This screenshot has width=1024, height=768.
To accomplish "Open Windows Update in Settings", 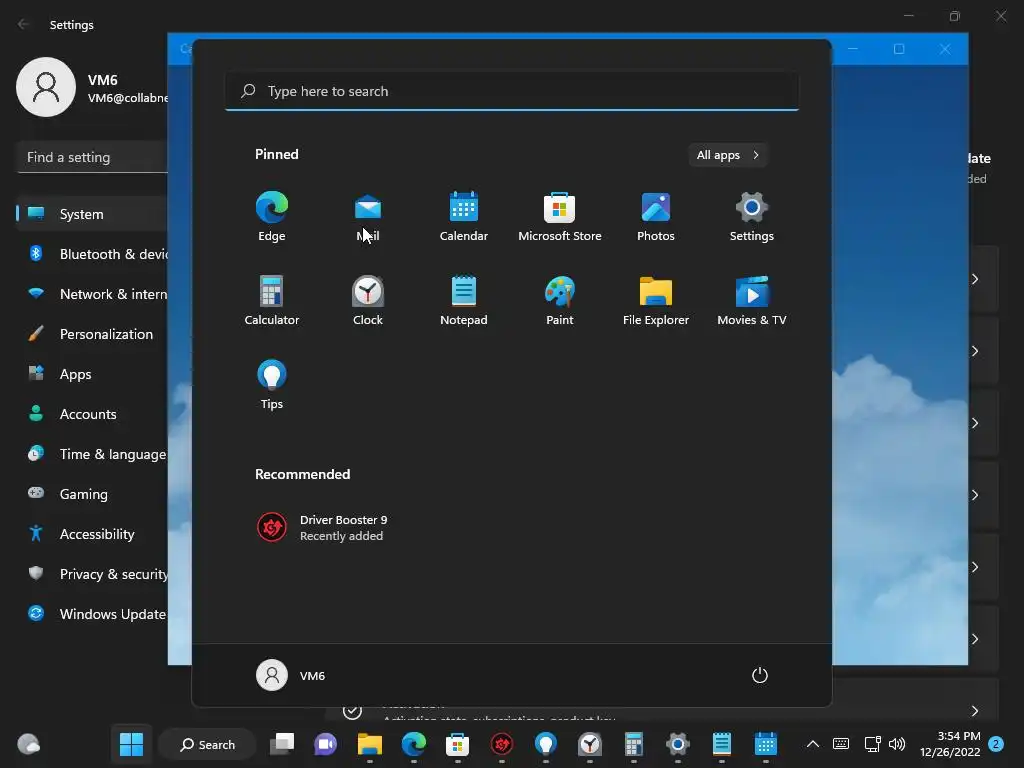I will [x=91, y=614].
